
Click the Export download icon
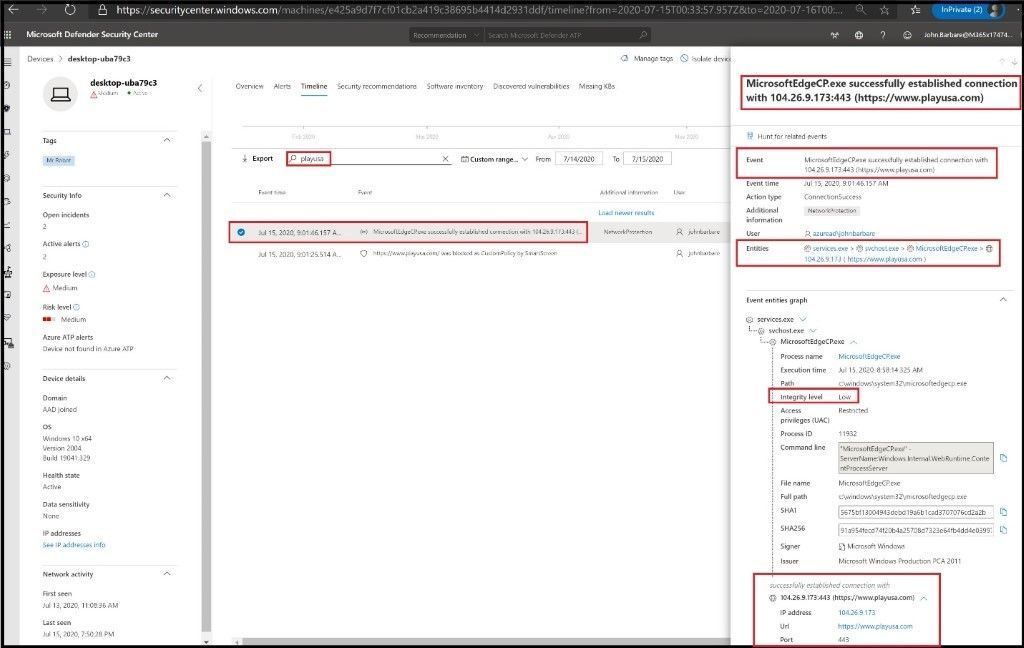coord(245,159)
